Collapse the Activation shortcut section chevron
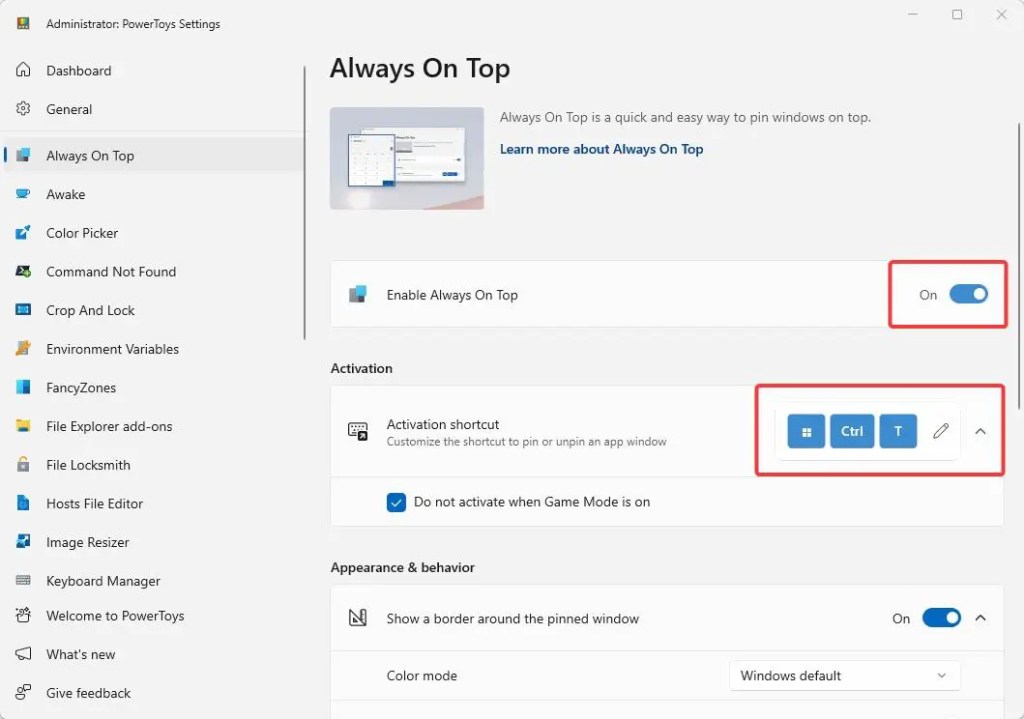This screenshot has width=1024, height=719. (x=980, y=431)
